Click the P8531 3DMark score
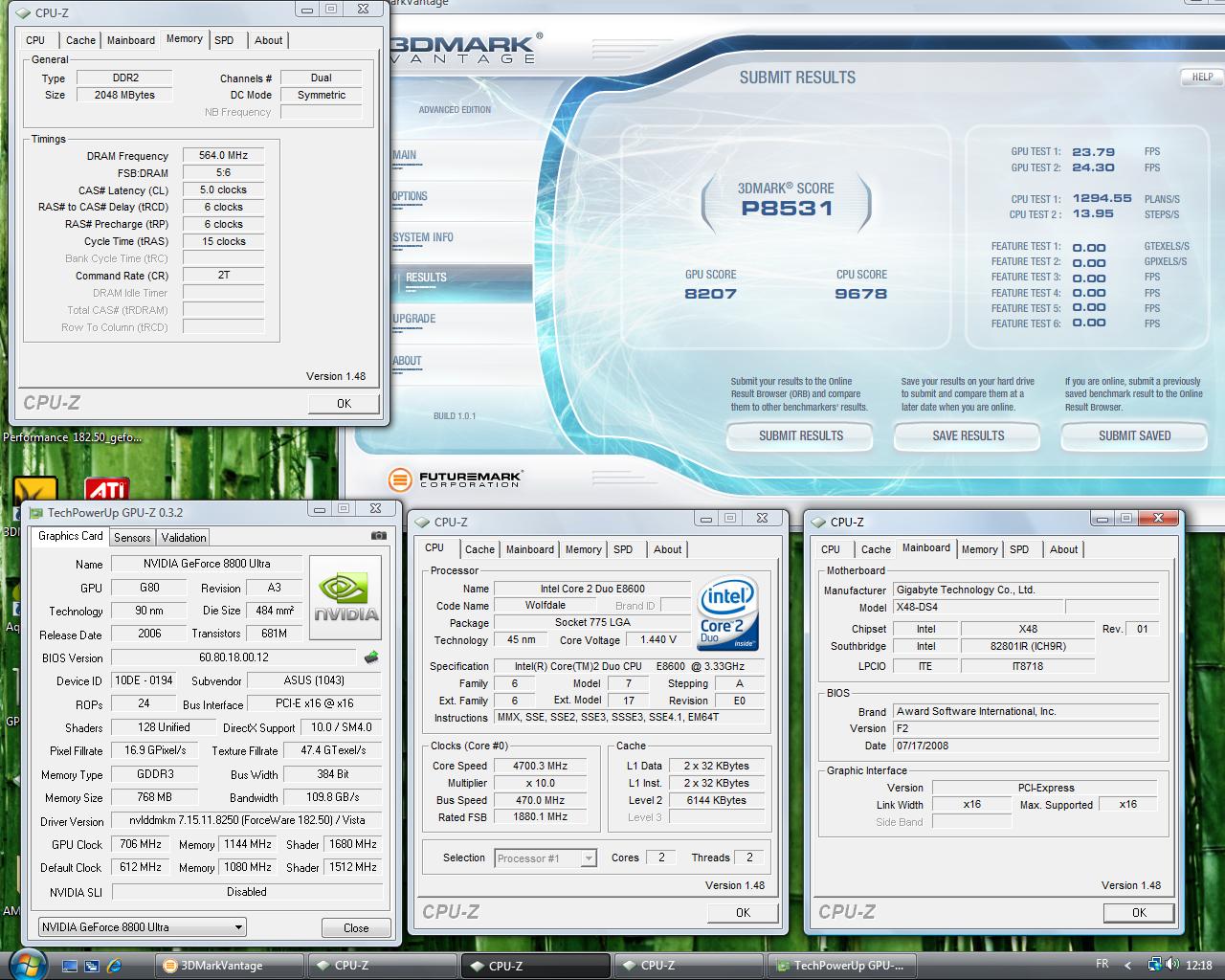 [787, 208]
